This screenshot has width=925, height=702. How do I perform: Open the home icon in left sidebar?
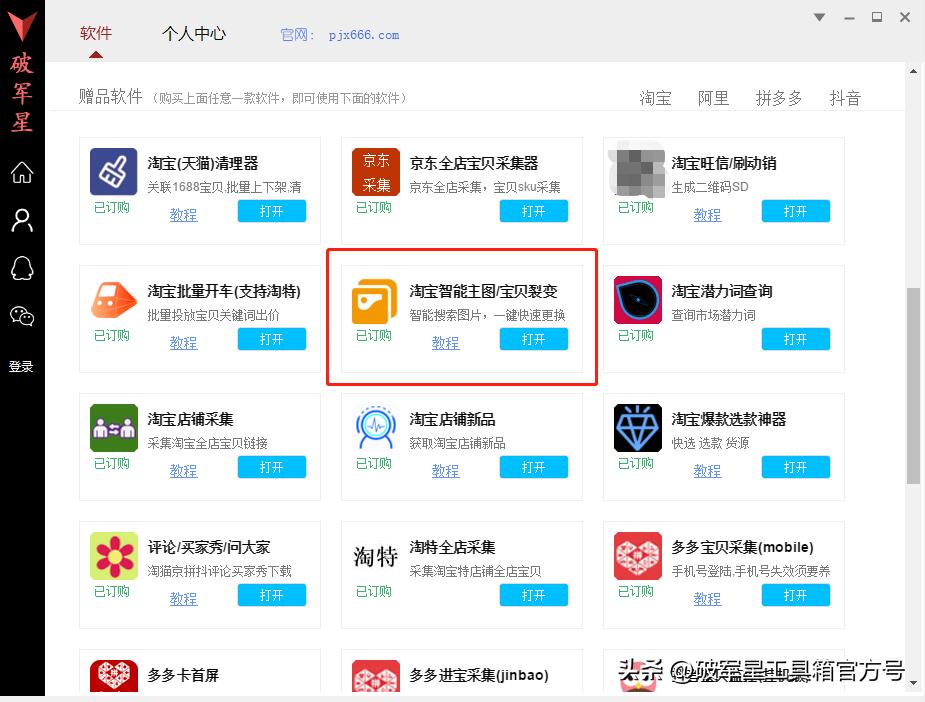(x=22, y=172)
